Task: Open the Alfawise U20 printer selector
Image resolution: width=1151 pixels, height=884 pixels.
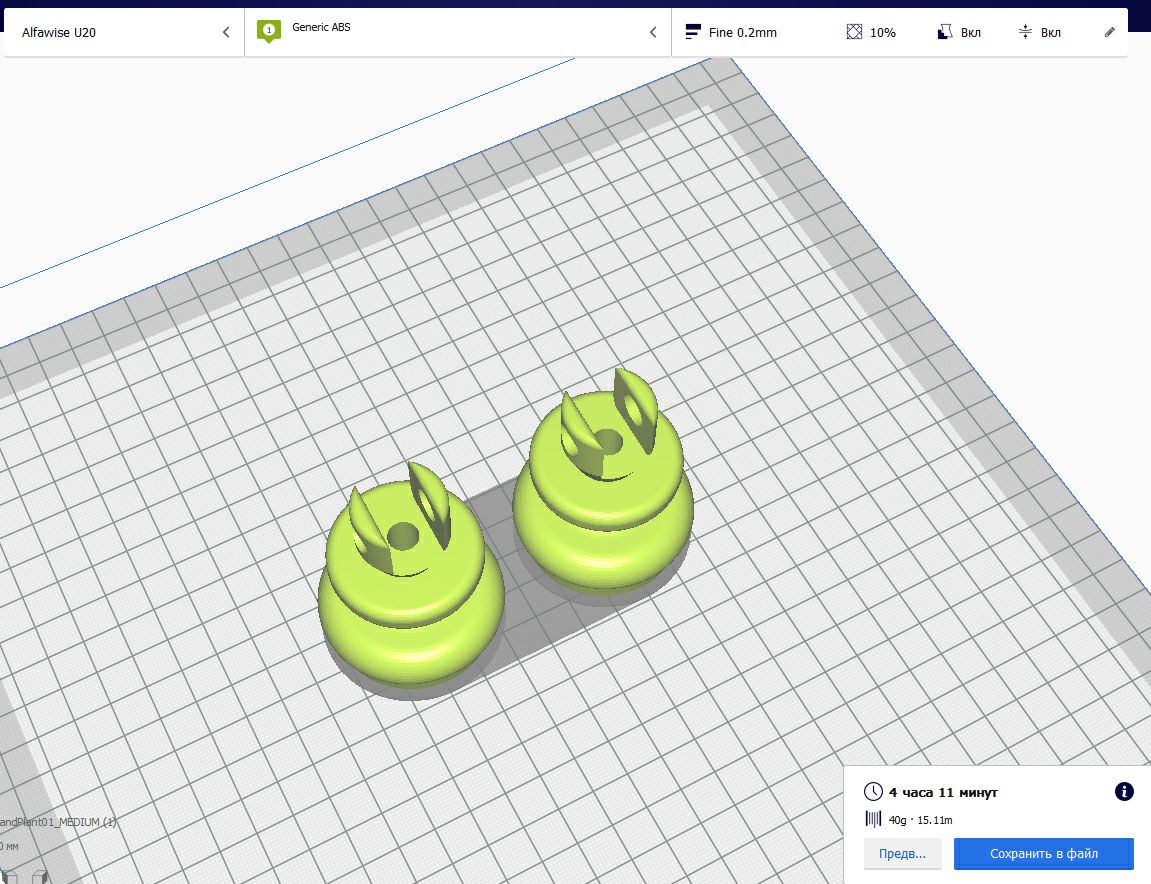Action: click(x=124, y=32)
